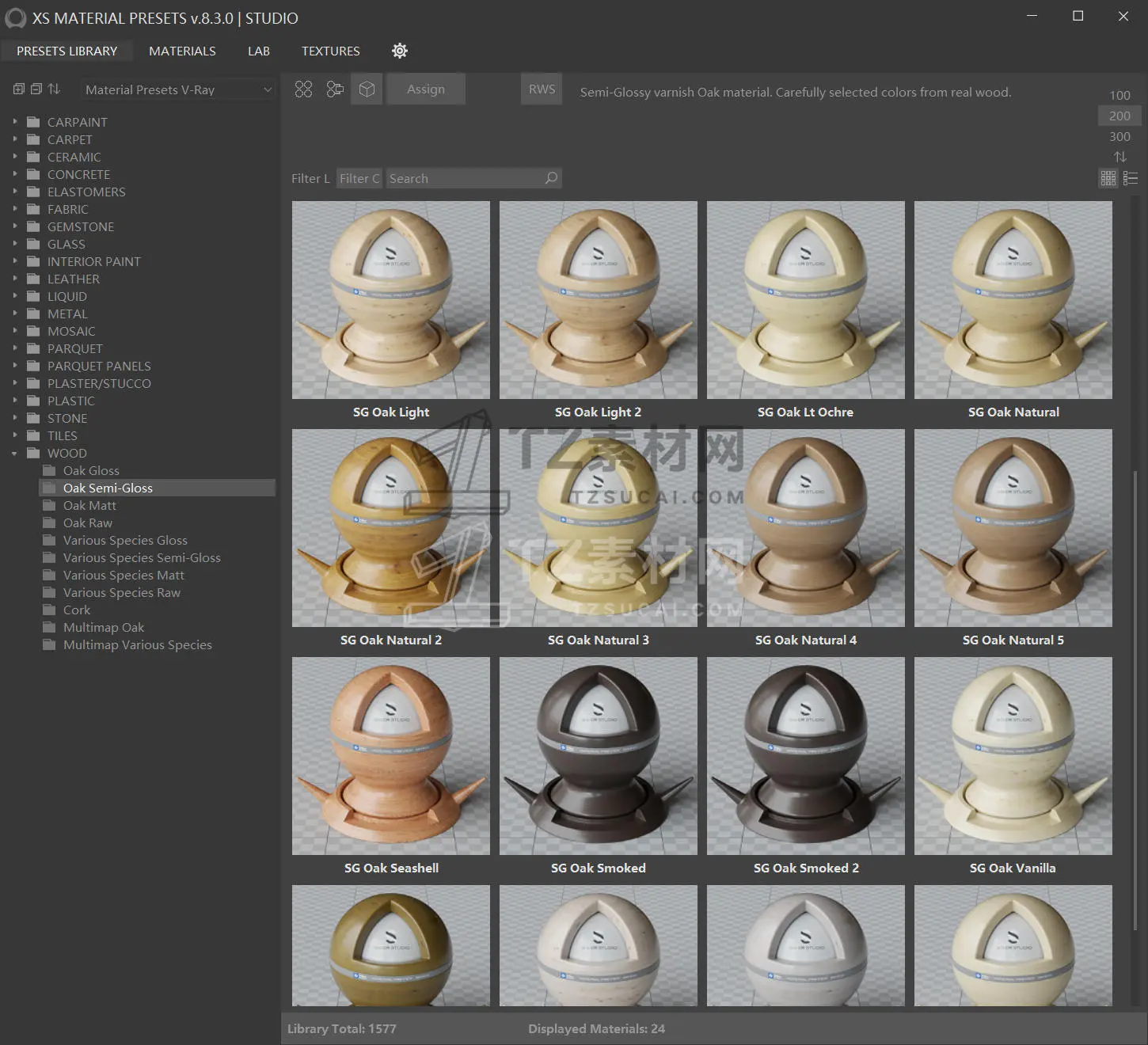Collapse the WOOD folder arrow

(14, 454)
